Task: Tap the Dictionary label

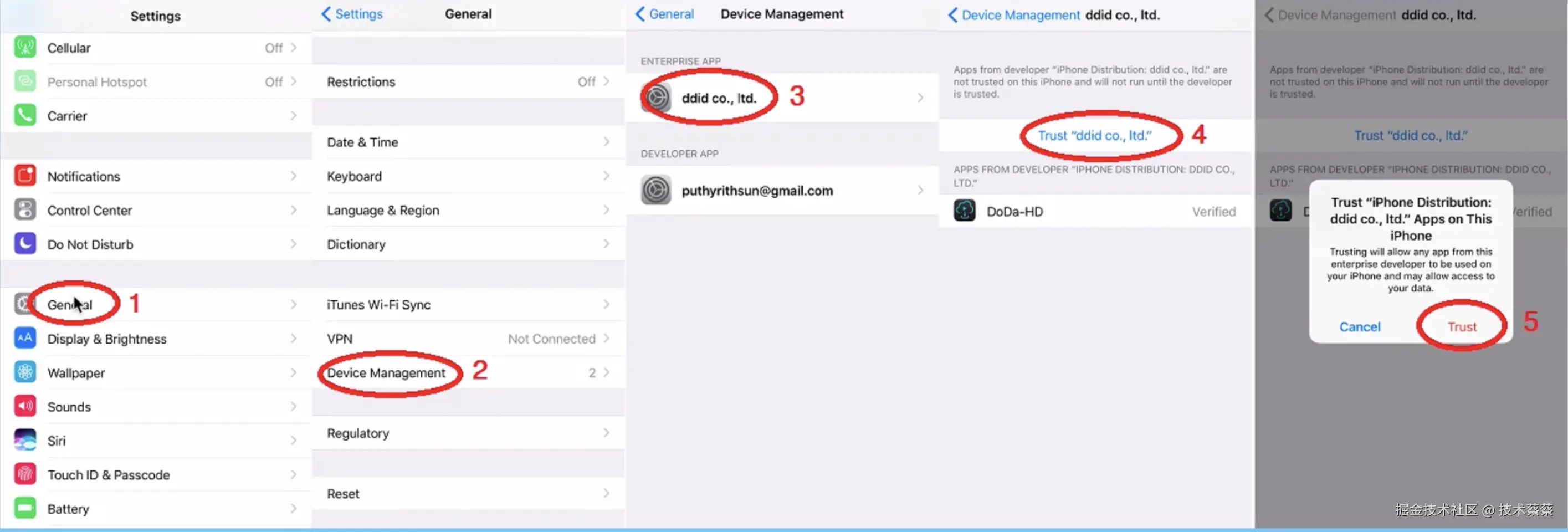Action: 356,244
